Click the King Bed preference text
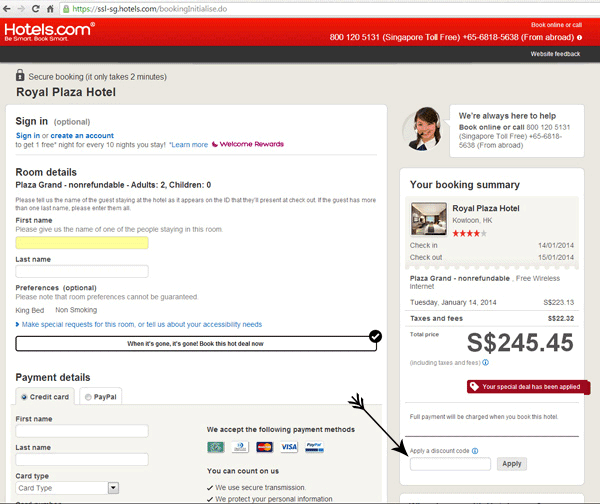The width and height of the screenshot is (600, 504). click(30, 310)
